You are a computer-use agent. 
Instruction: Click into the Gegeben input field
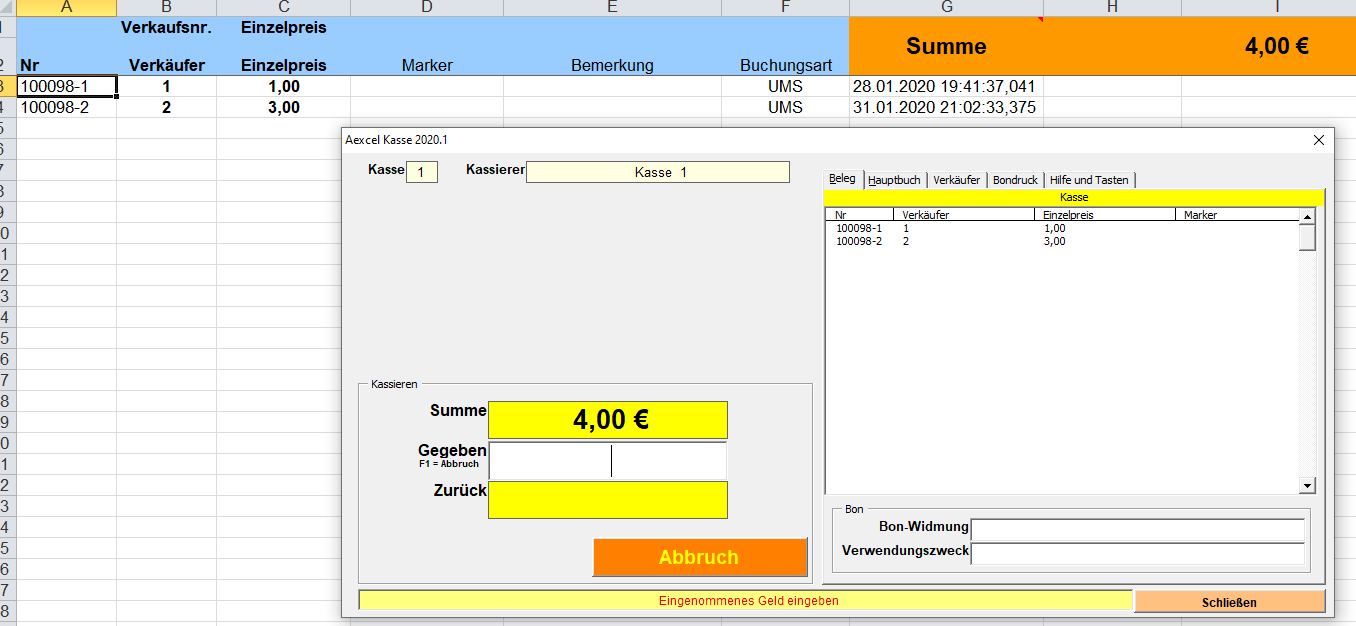tap(607, 460)
